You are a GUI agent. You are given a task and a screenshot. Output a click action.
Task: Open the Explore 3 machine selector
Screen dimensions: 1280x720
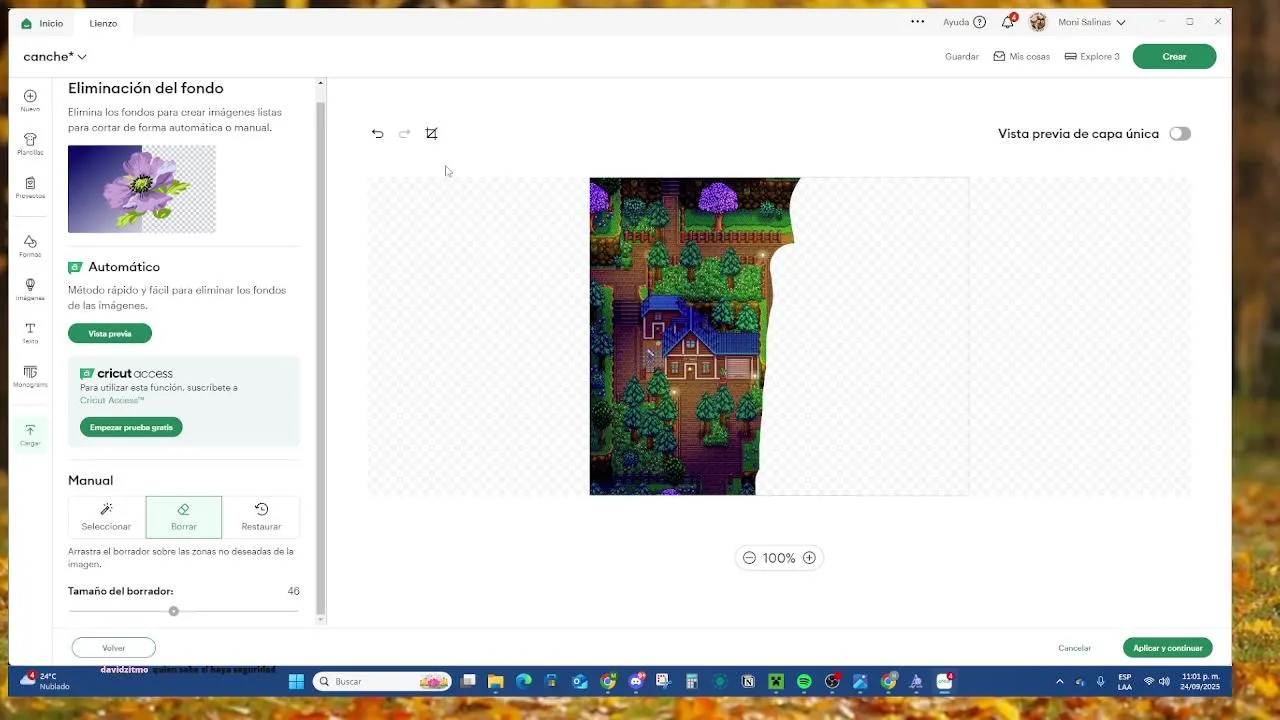(x=1092, y=57)
